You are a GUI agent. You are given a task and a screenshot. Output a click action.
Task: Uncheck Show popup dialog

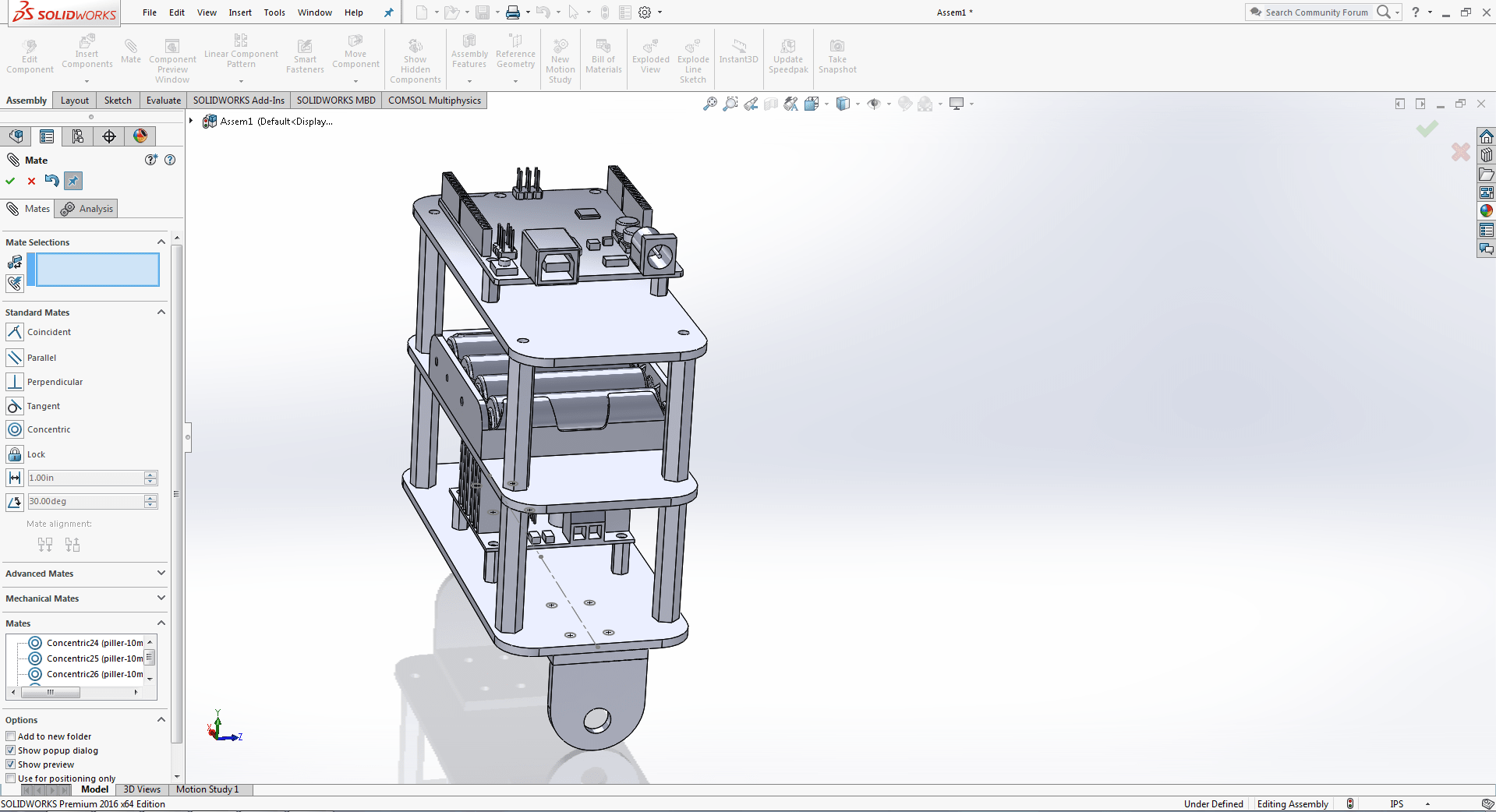click(x=10, y=750)
